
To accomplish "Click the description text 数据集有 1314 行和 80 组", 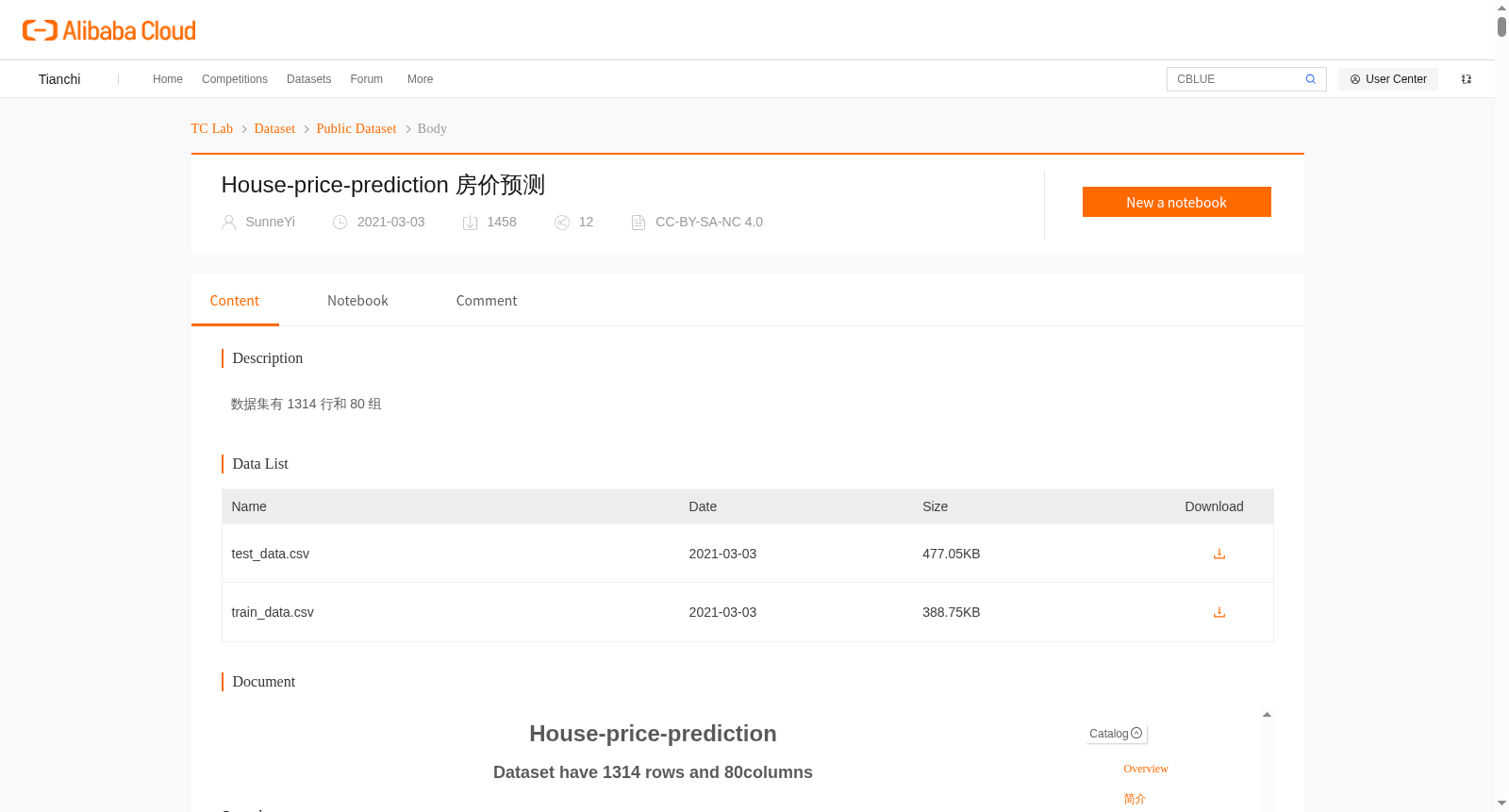I will point(307,404).
